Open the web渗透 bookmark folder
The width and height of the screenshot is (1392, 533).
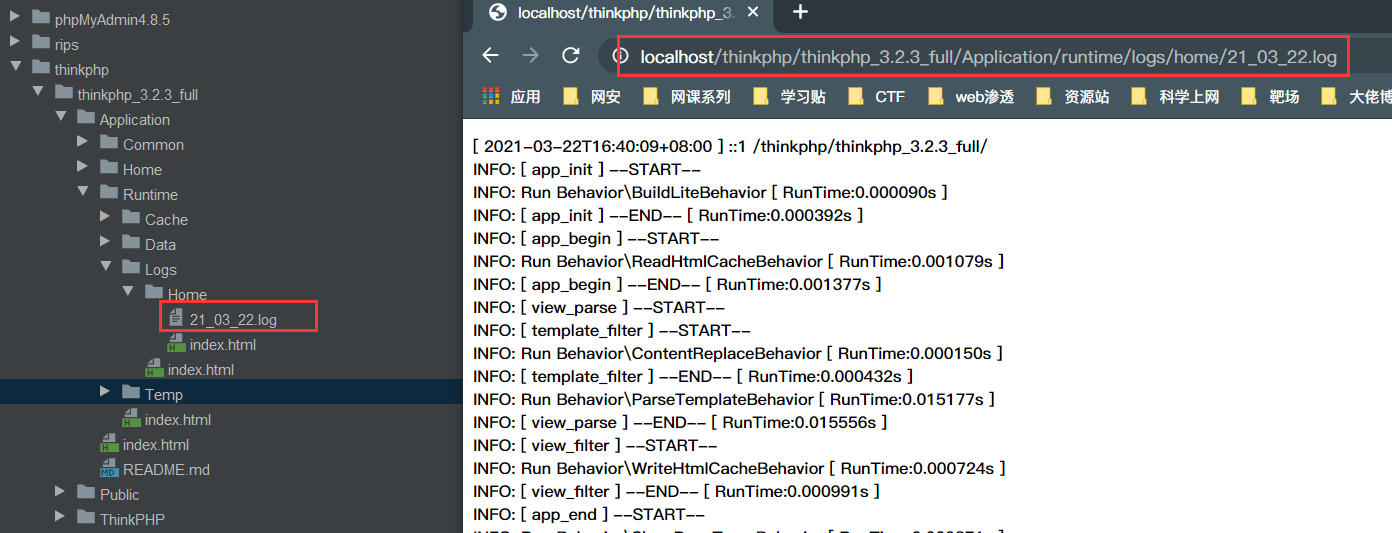click(970, 96)
